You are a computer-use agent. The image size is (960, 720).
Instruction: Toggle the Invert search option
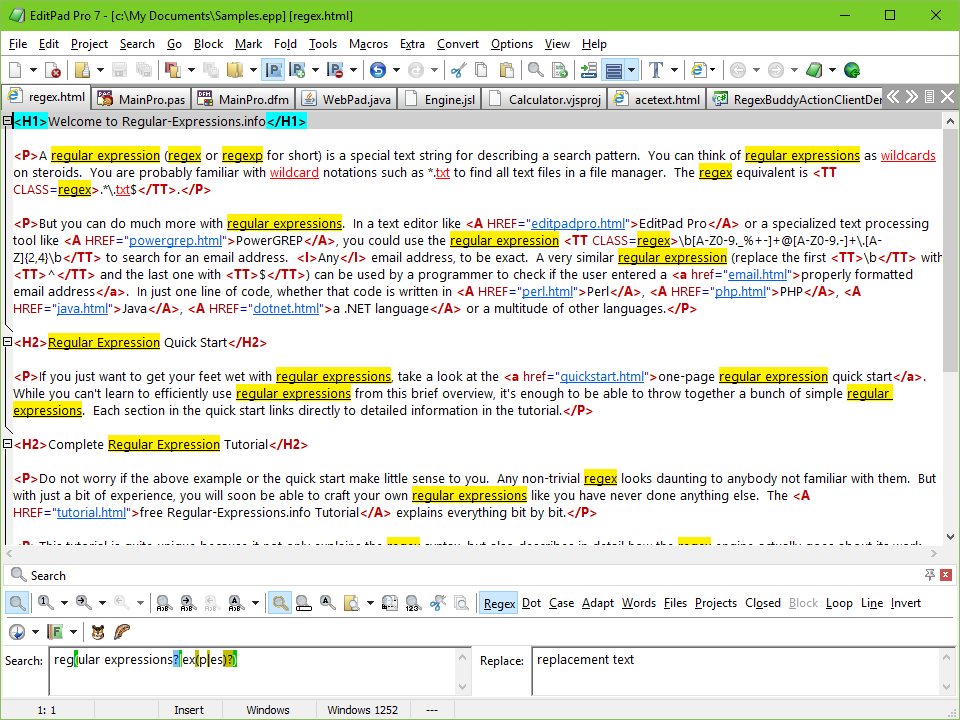(906, 603)
